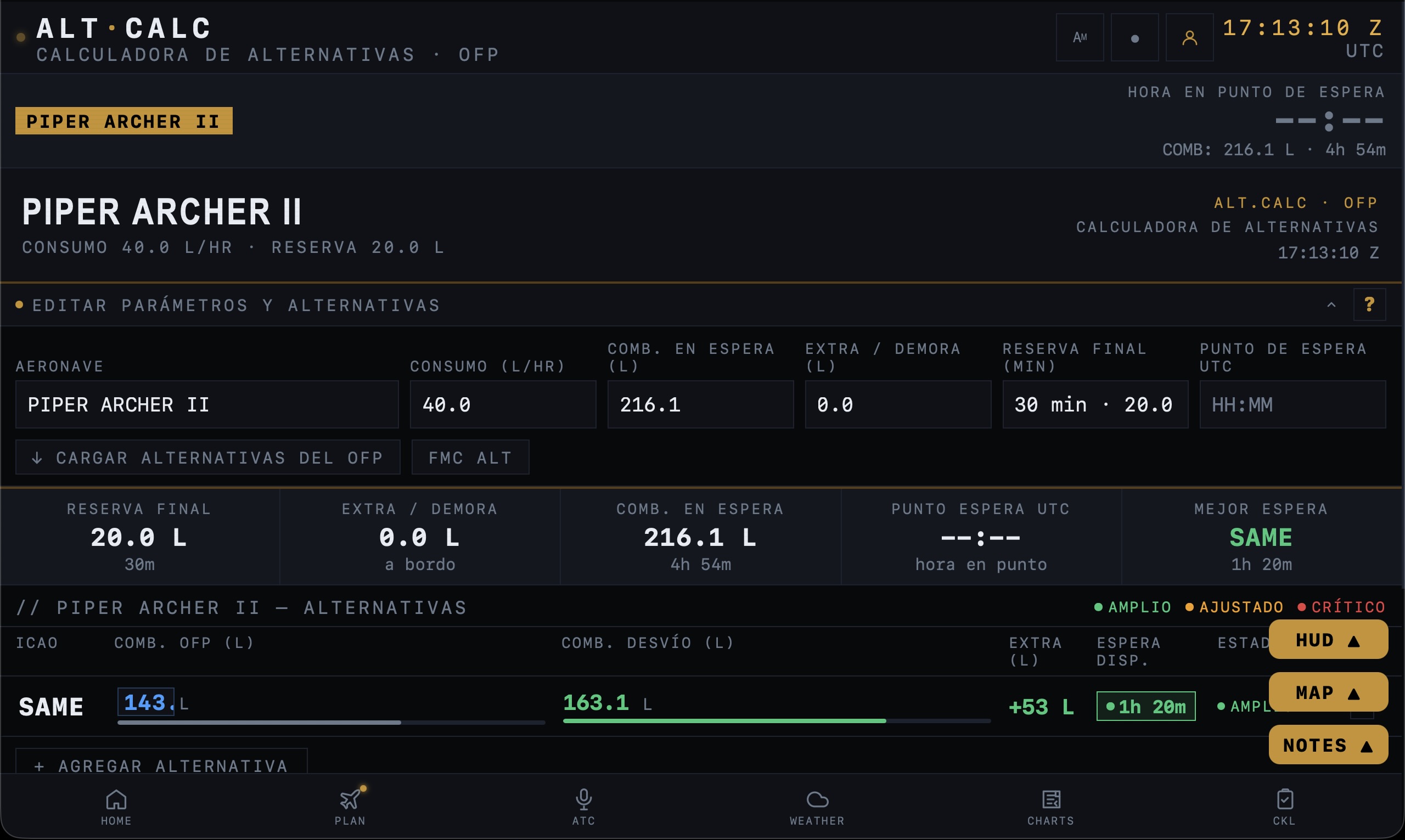Click the Comb. en Espera 216.1 L summary card
This screenshot has width=1405, height=840.
click(x=700, y=536)
